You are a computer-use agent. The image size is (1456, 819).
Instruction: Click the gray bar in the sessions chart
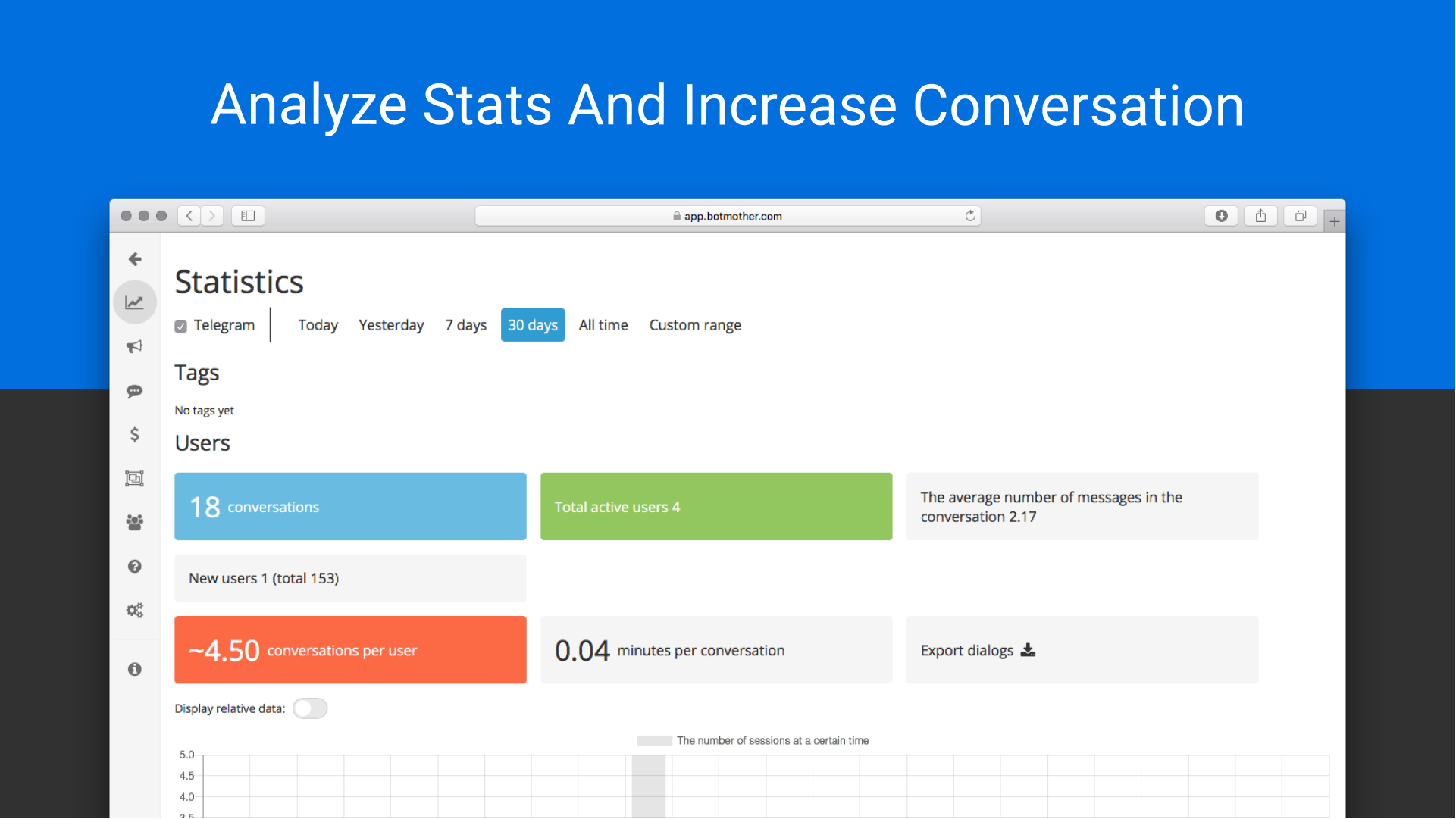pos(649,786)
